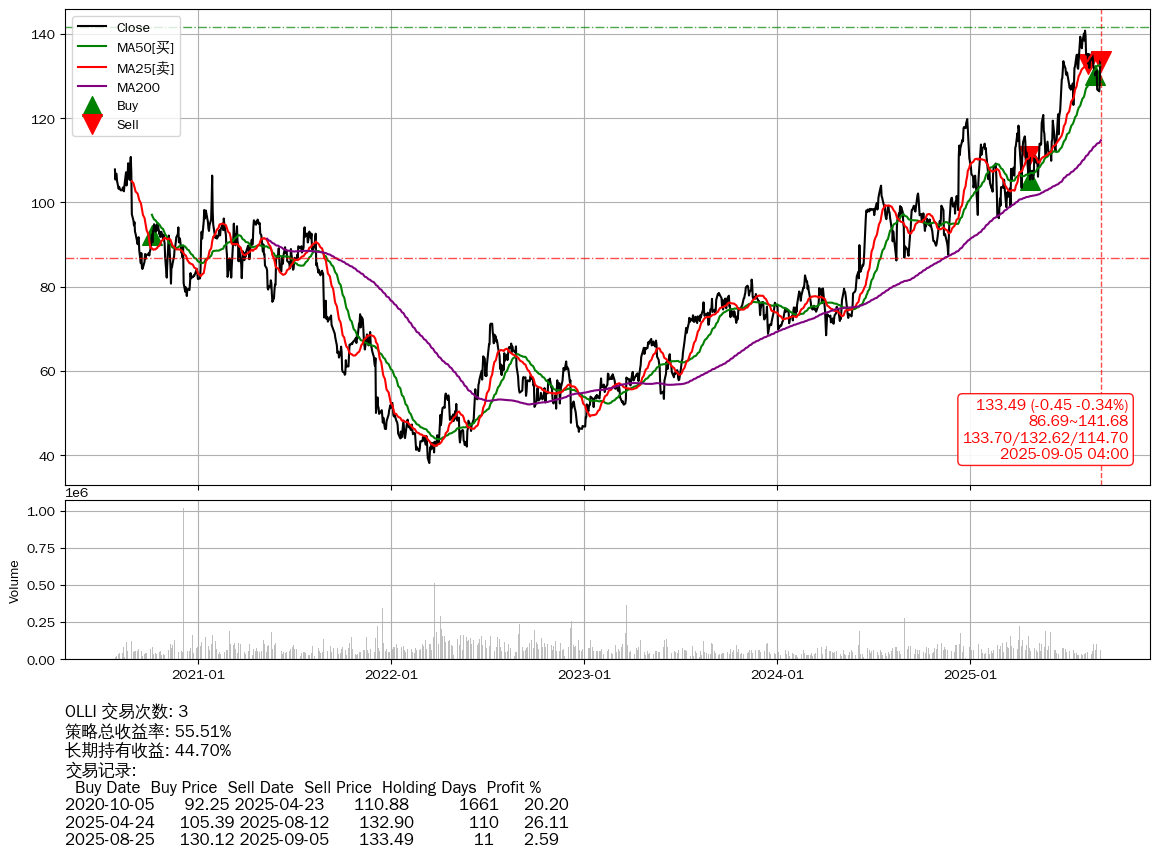
Task: Click the green buy marker from April 2025
Action: click(x=1030, y=180)
